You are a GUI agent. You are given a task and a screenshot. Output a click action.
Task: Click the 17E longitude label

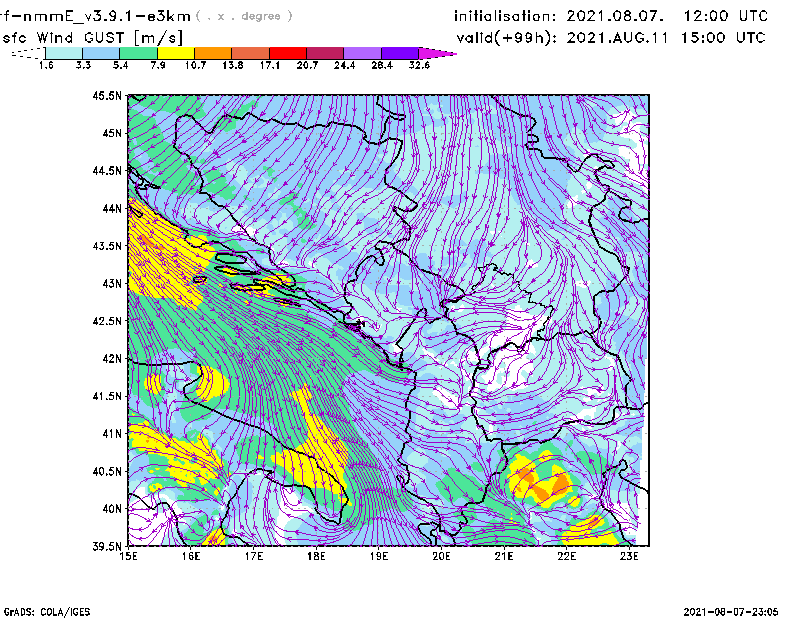pos(254,556)
